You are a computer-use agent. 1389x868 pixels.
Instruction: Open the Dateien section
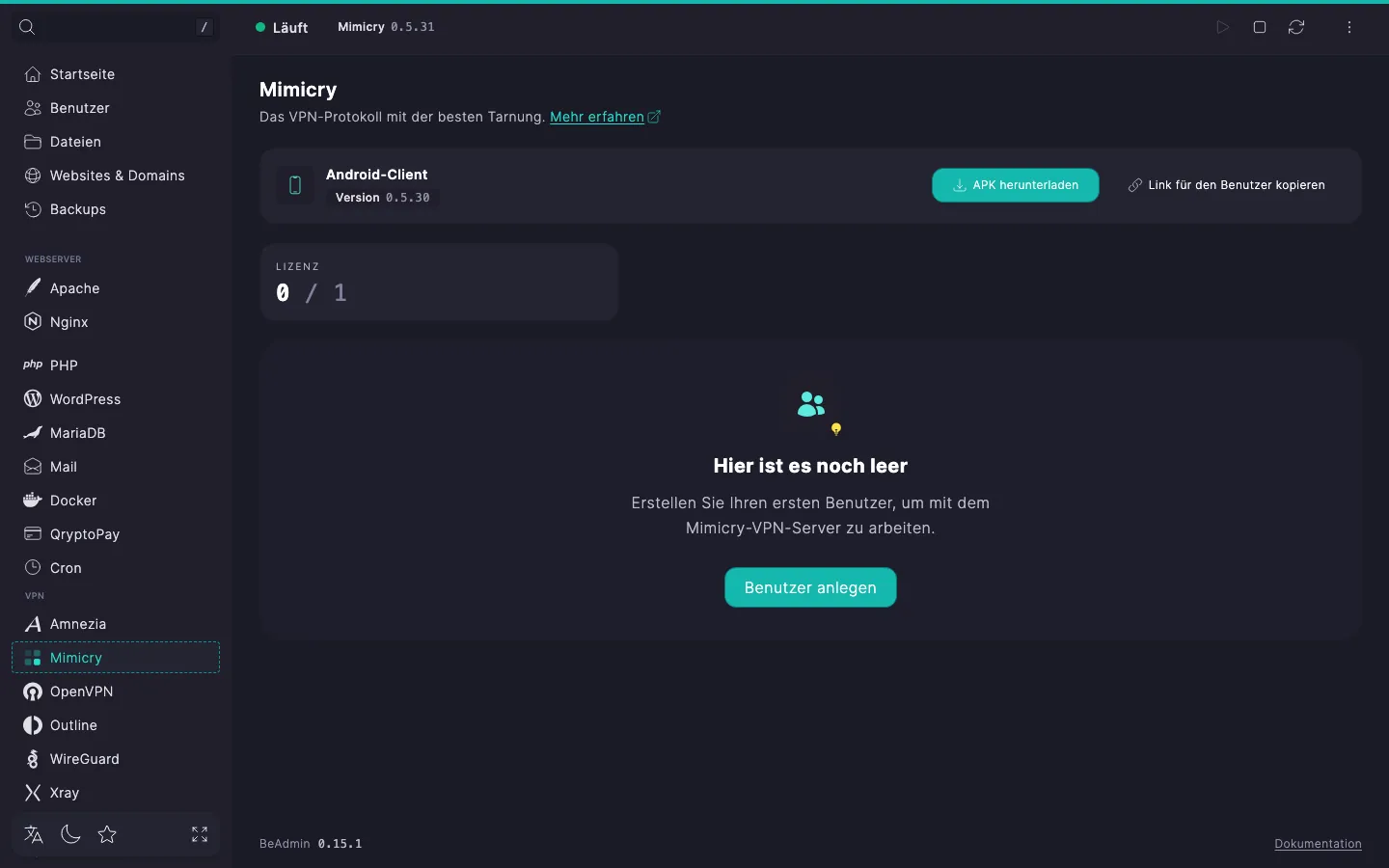click(116, 142)
